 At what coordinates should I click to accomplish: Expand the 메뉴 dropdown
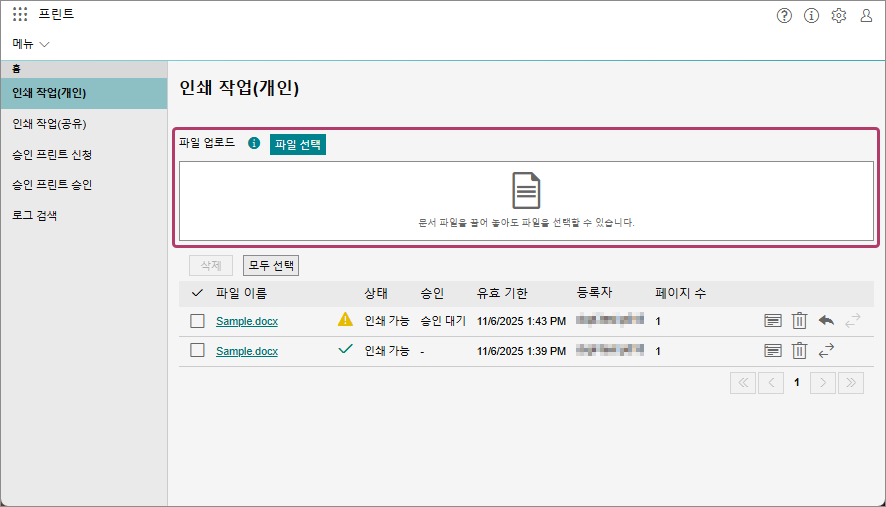click(31, 44)
